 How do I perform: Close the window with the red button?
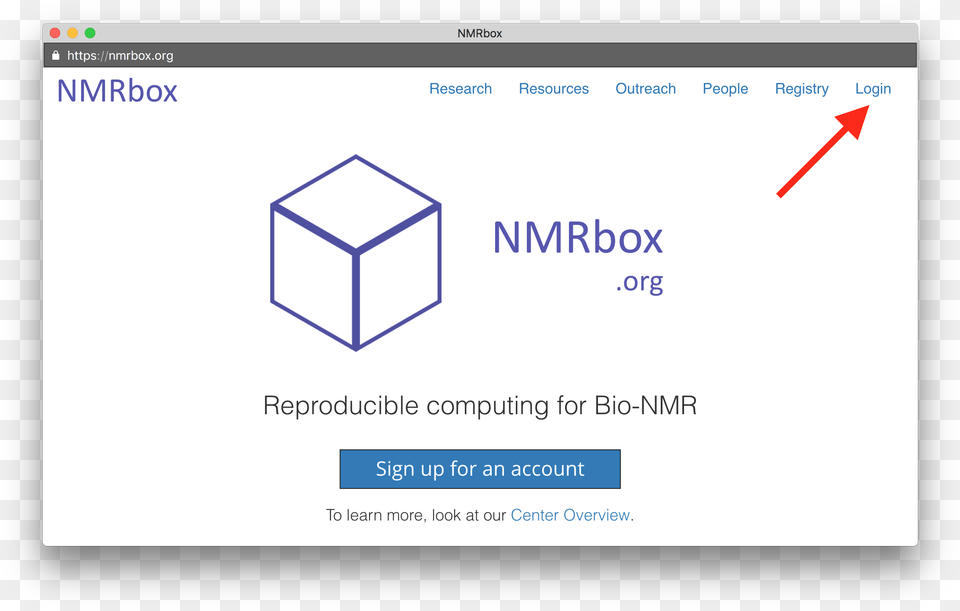tap(55, 33)
